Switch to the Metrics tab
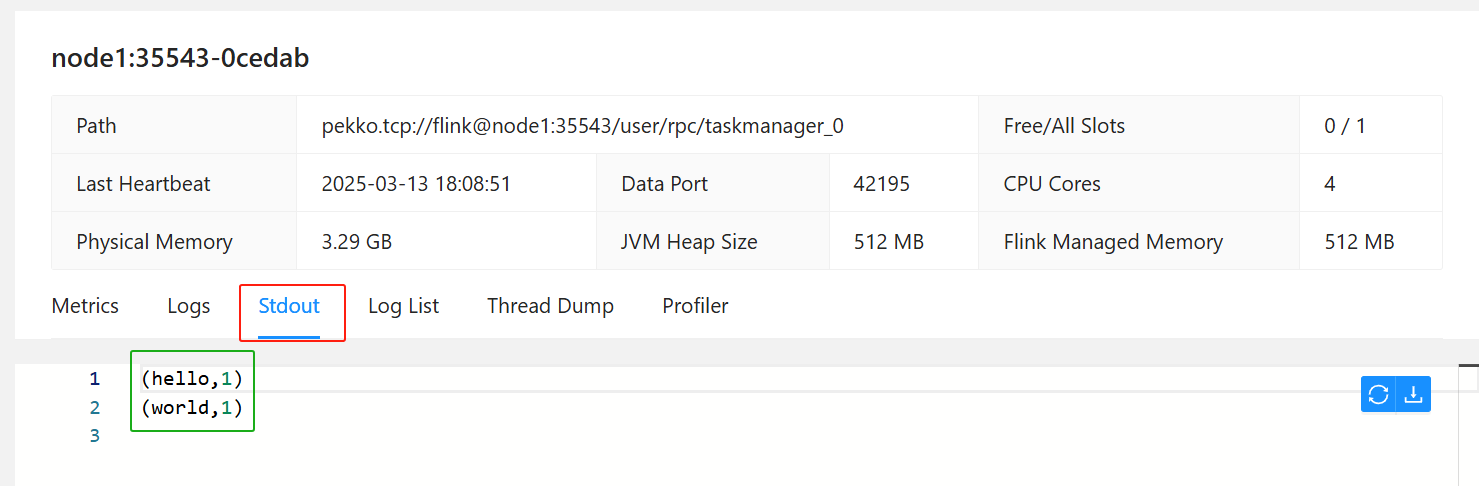Image resolution: width=1479 pixels, height=486 pixels. [x=85, y=306]
